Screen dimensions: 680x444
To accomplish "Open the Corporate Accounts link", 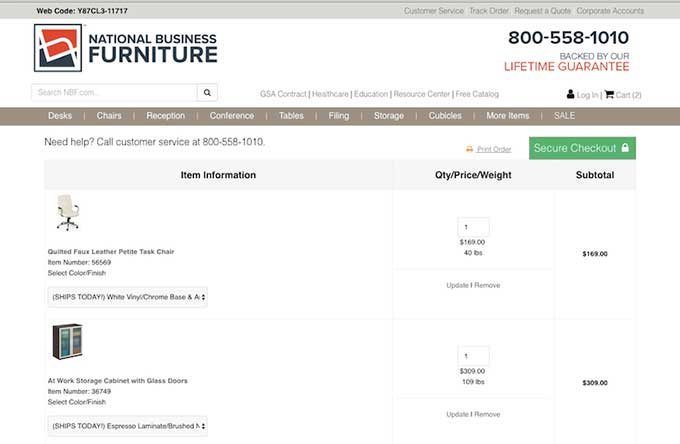I will tap(610, 11).
